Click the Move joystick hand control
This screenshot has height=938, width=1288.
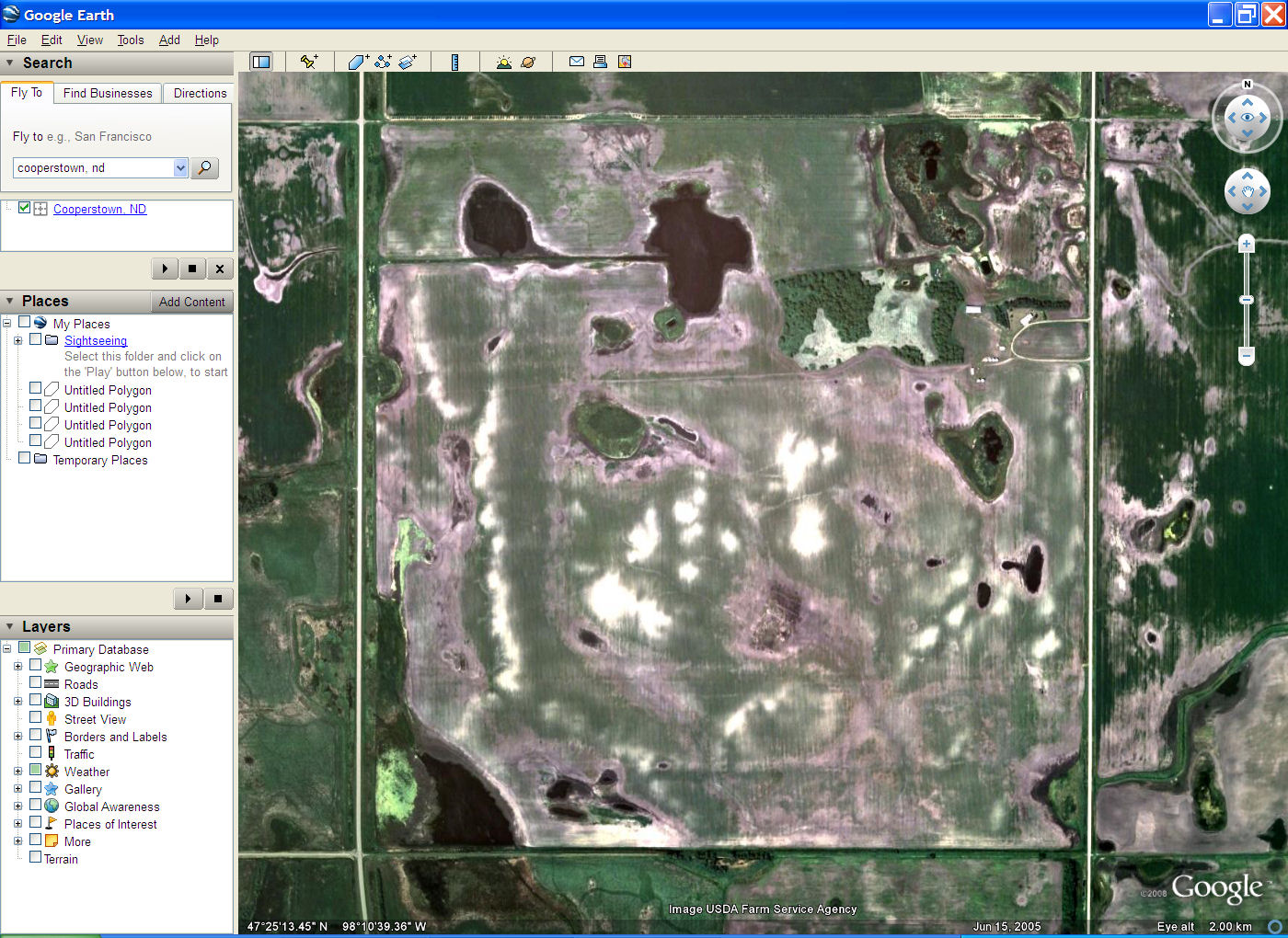point(1248,191)
